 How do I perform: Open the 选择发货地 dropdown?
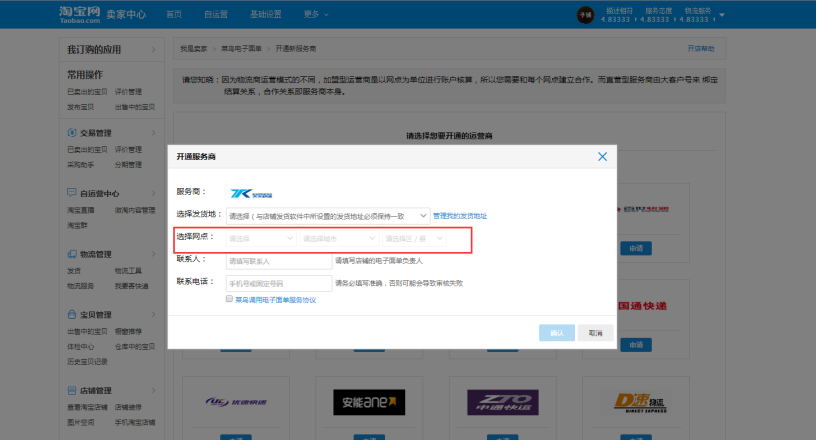pos(328,215)
